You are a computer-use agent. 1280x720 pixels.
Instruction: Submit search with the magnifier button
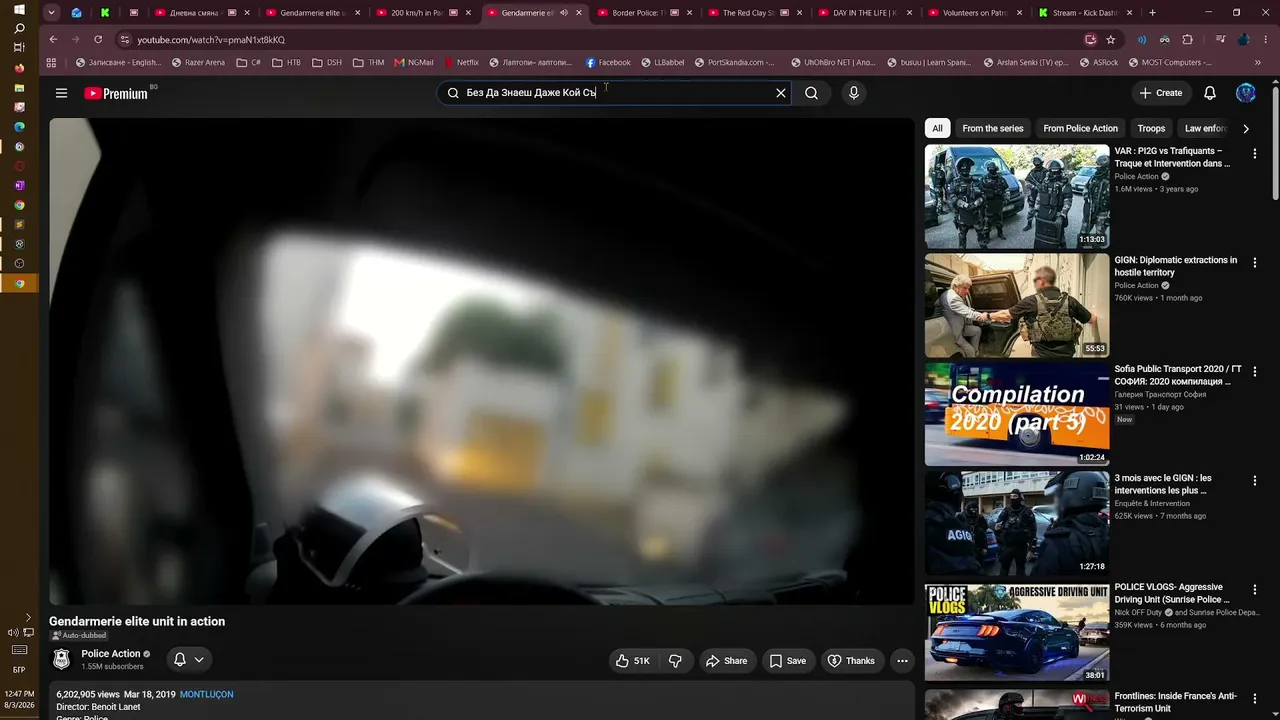tap(811, 93)
